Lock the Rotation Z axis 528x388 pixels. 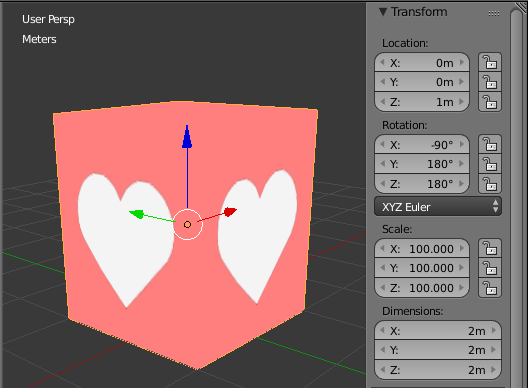[490, 184]
